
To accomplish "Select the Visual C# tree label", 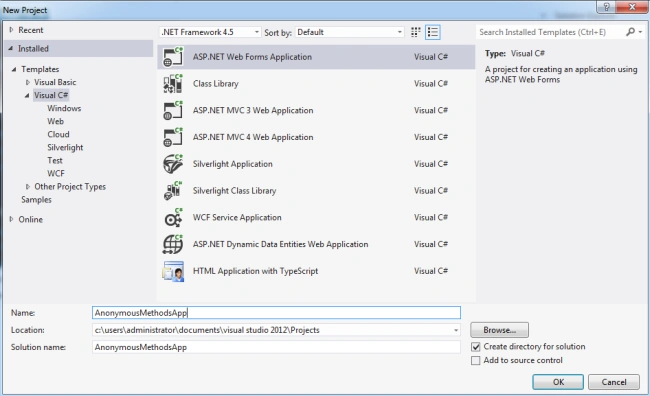I will coord(51,95).
